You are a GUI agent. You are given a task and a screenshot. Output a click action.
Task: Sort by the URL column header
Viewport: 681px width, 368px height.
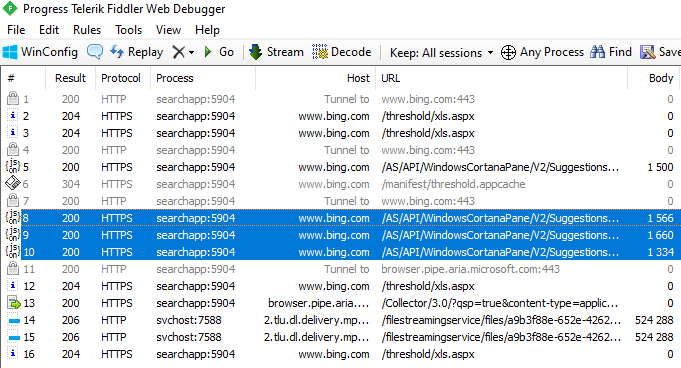pos(502,78)
